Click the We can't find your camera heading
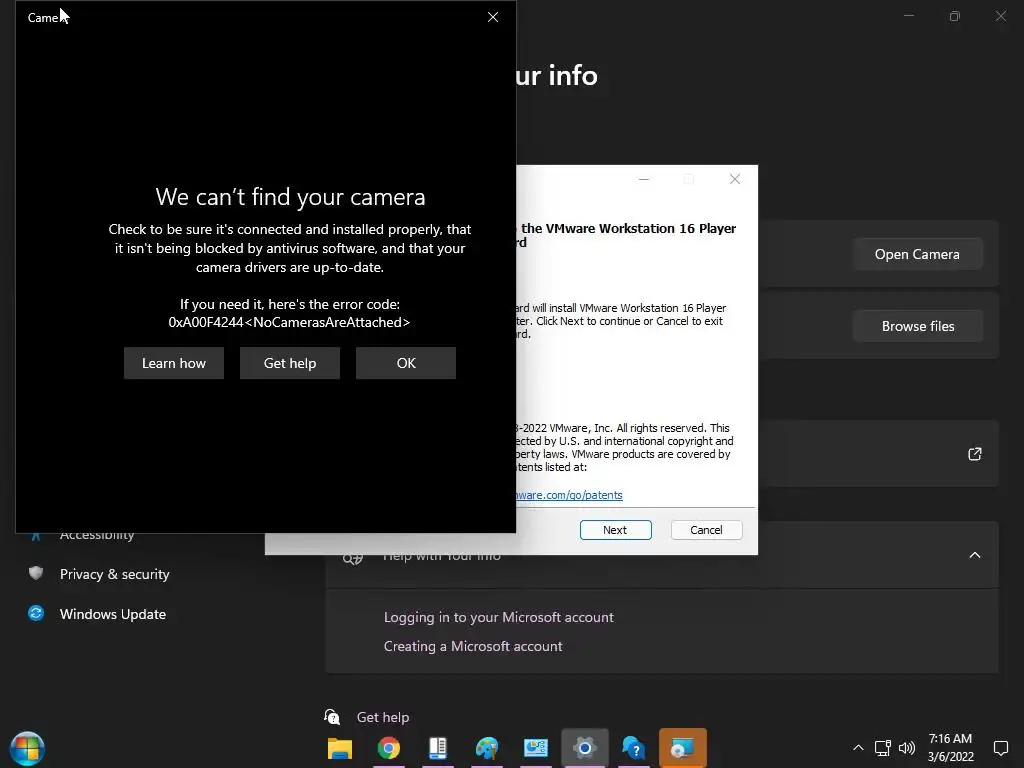This screenshot has height=768, width=1024. coord(290,197)
